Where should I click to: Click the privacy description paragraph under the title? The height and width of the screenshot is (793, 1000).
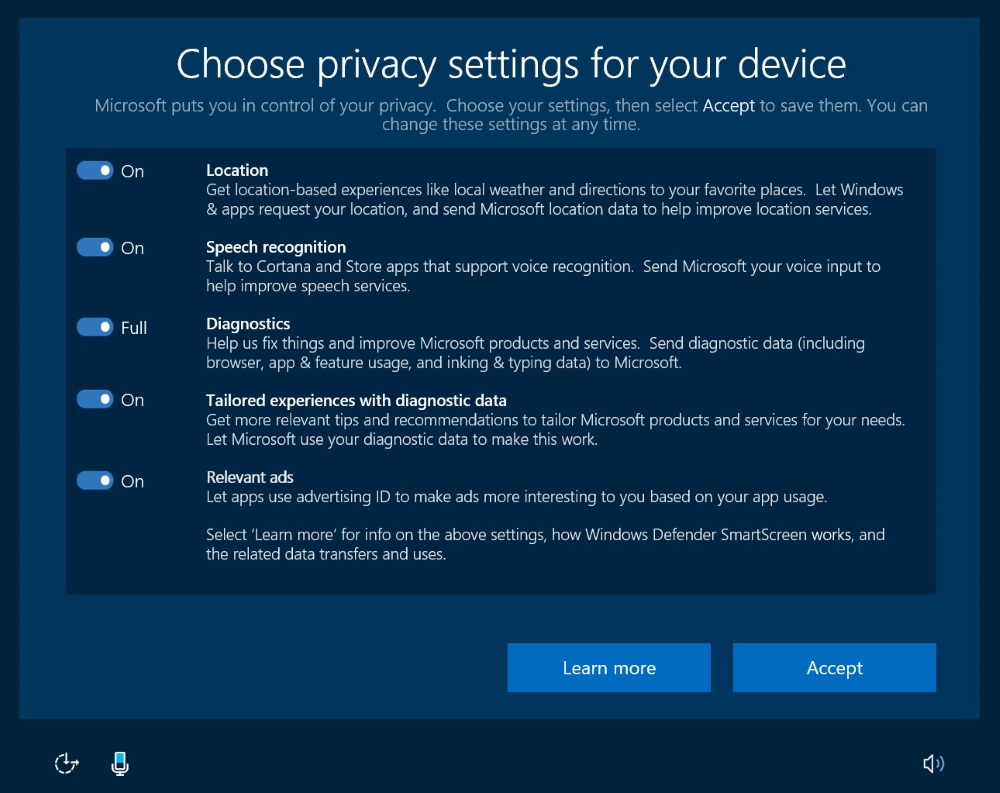[511, 114]
